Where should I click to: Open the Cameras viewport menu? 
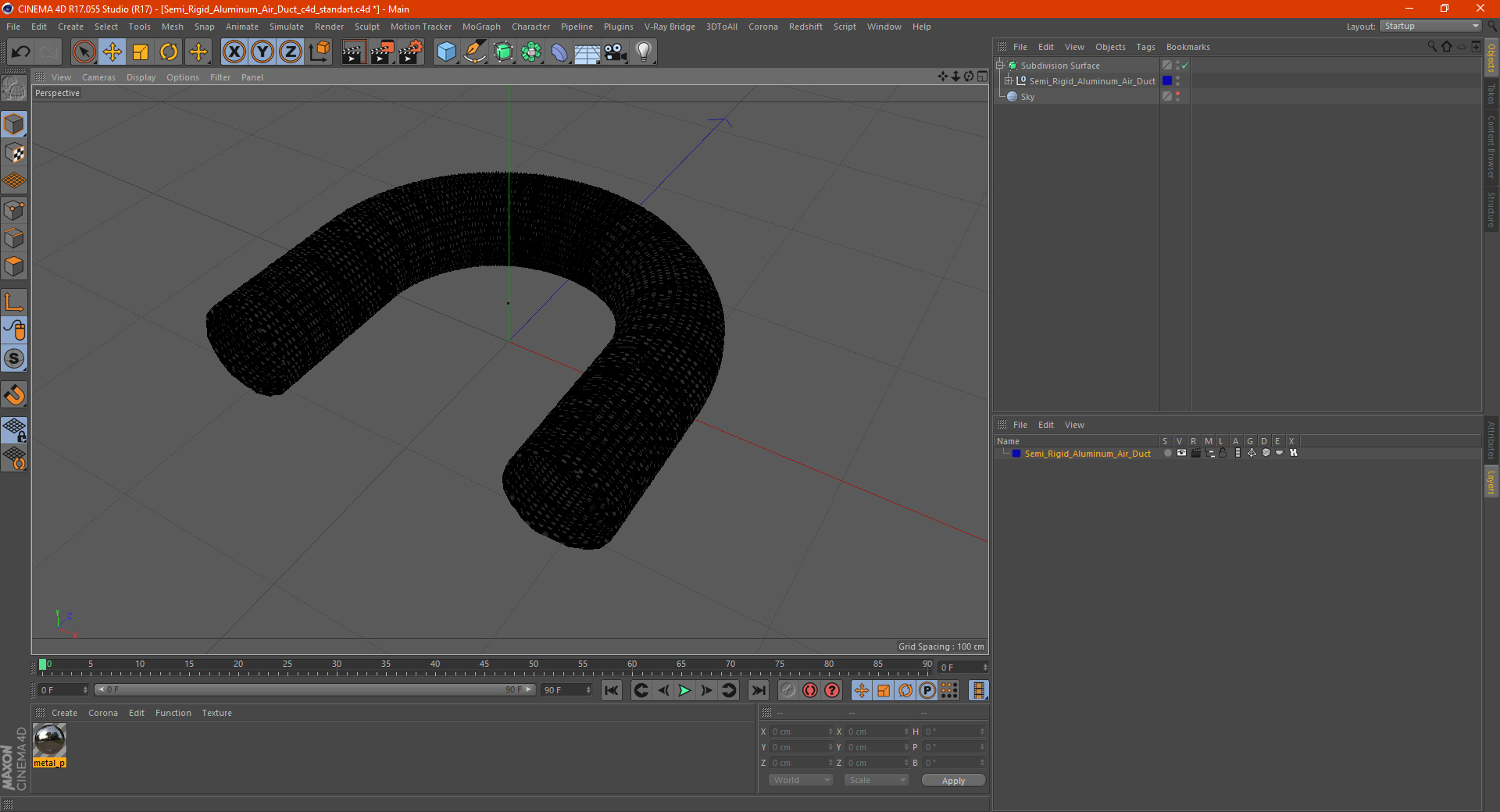click(98, 77)
